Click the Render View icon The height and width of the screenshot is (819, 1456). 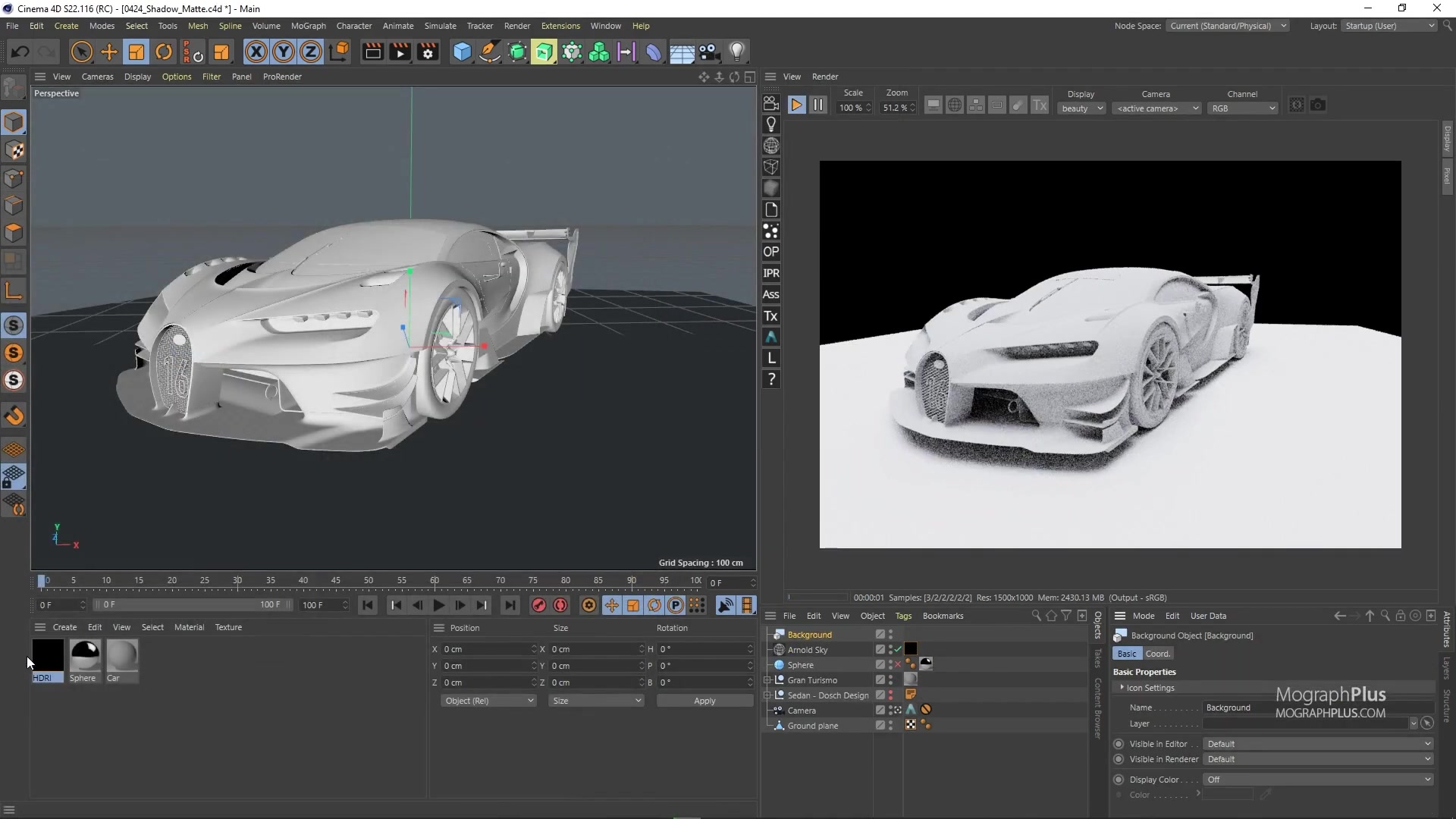tap(373, 52)
